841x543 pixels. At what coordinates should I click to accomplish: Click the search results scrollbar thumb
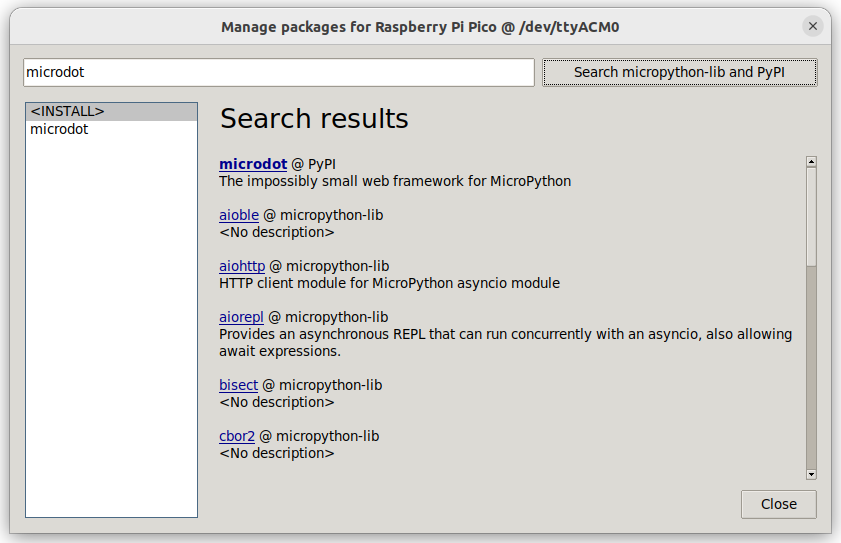point(811,216)
